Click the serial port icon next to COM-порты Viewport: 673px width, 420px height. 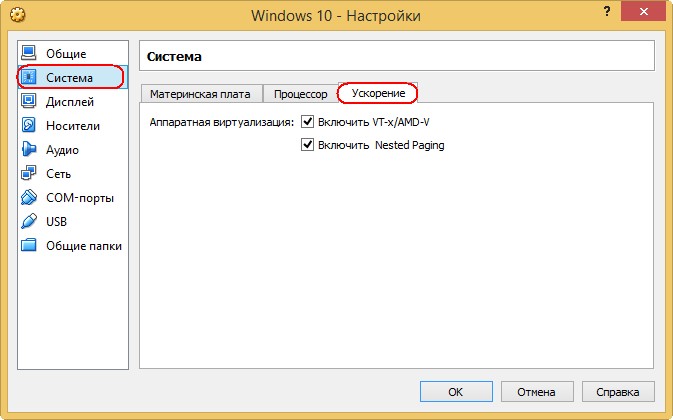pyautogui.click(x=29, y=197)
